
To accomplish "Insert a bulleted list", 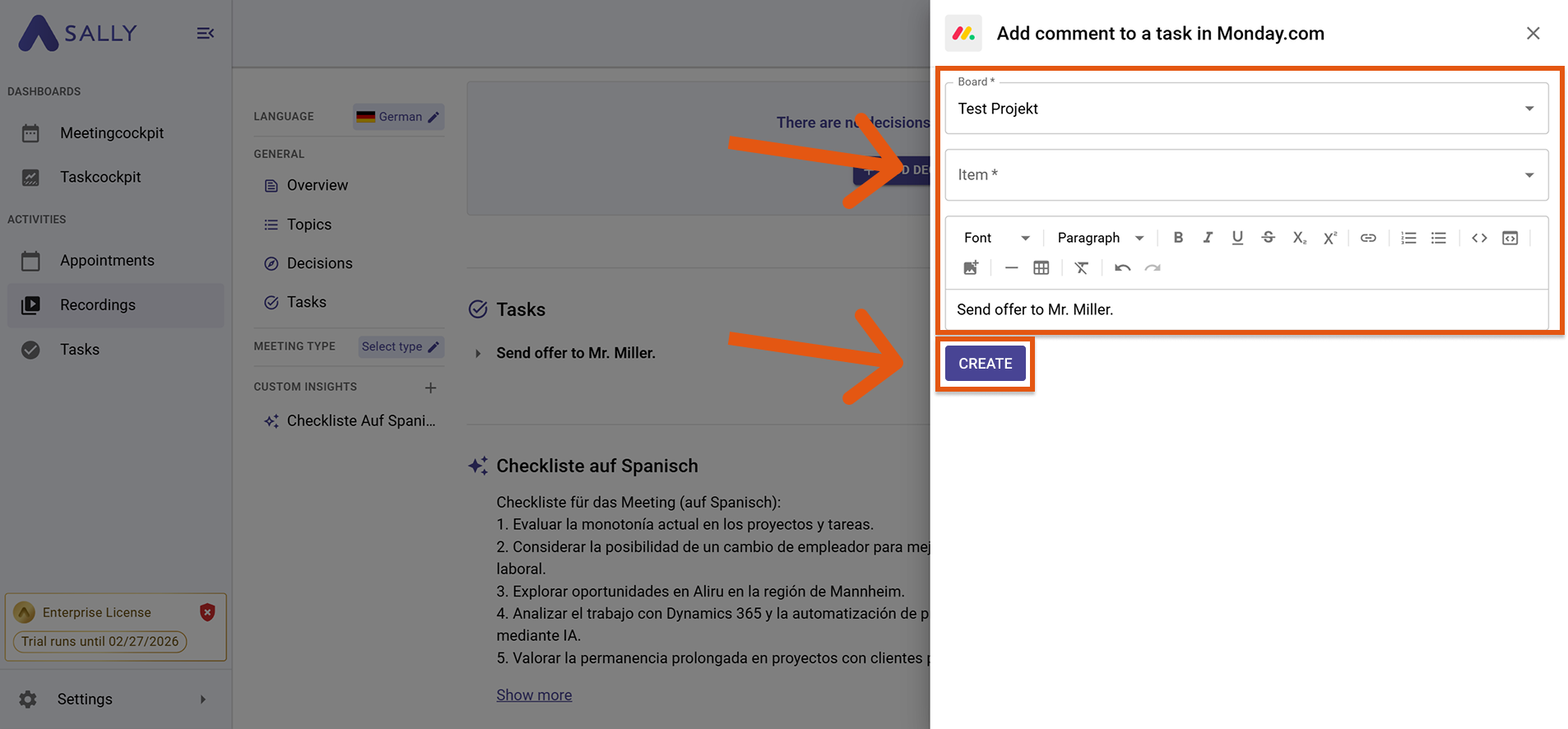I will 1438,238.
